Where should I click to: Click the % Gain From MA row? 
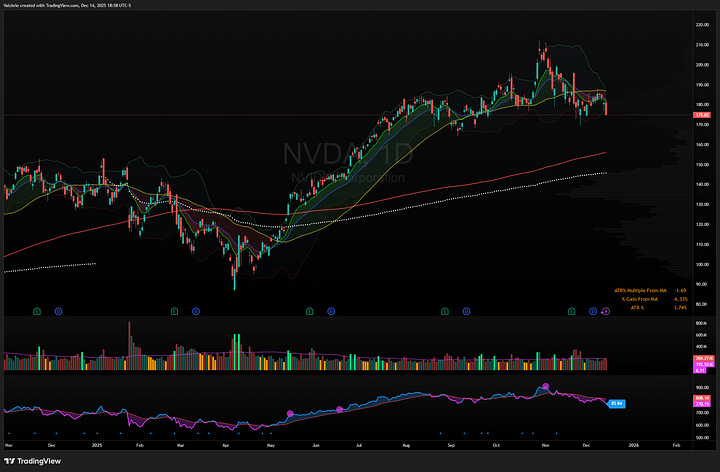(654, 299)
